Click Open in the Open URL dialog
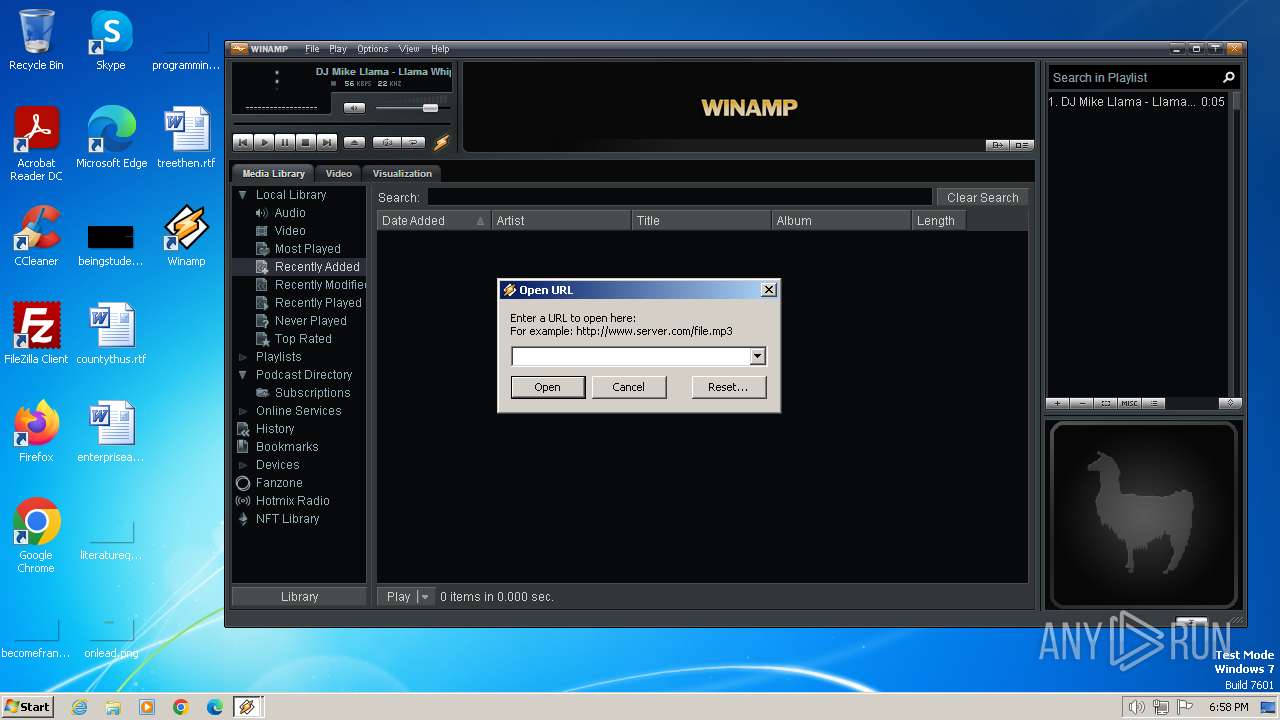 [x=547, y=387]
